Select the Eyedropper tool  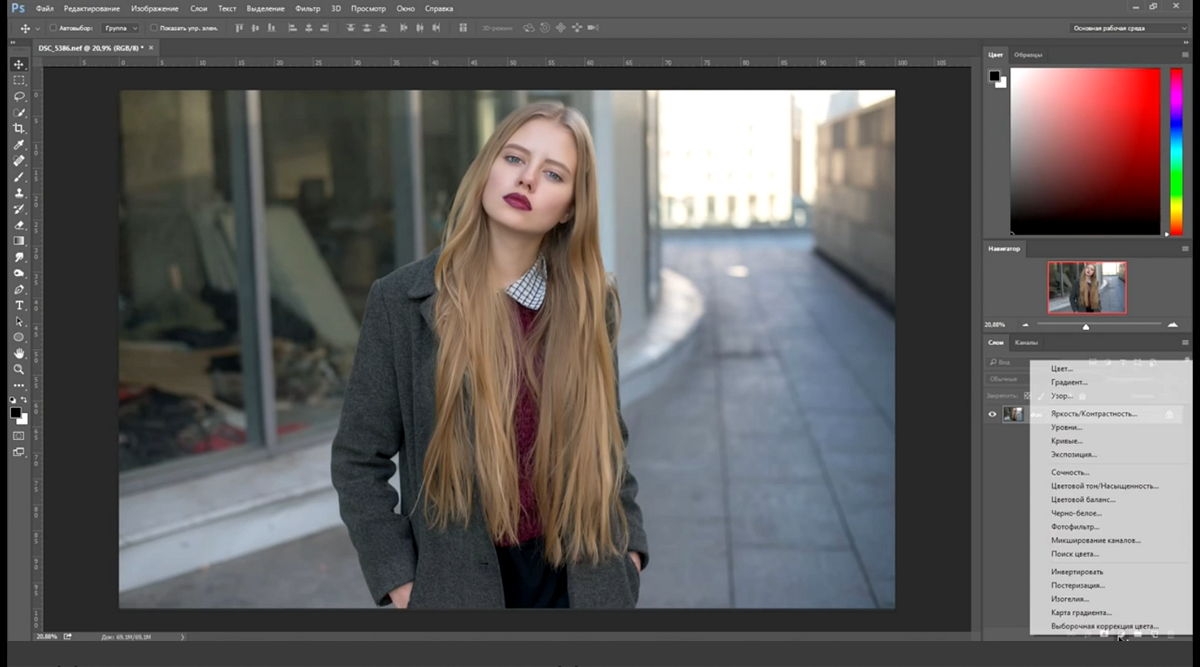(x=19, y=144)
